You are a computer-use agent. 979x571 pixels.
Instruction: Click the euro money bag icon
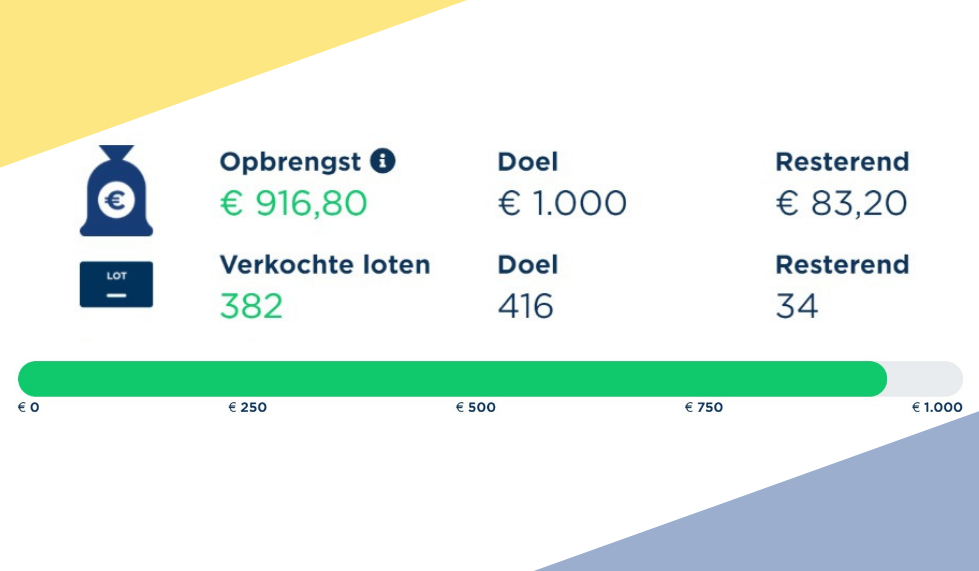pos(116,192)
